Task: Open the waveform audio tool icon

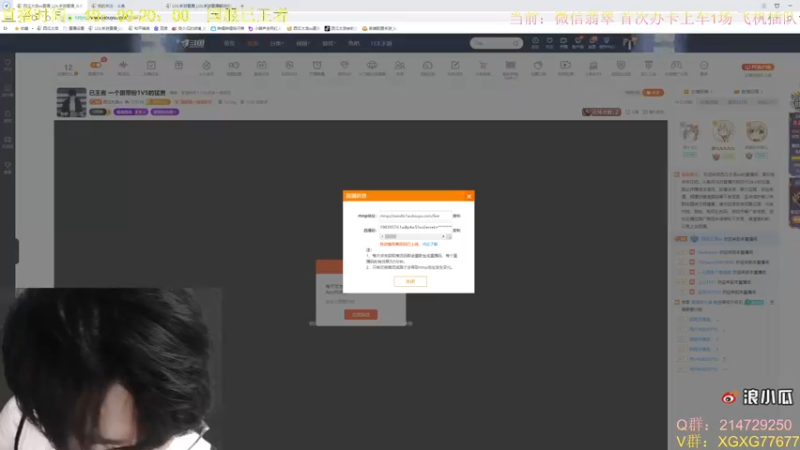Action: 123,65
